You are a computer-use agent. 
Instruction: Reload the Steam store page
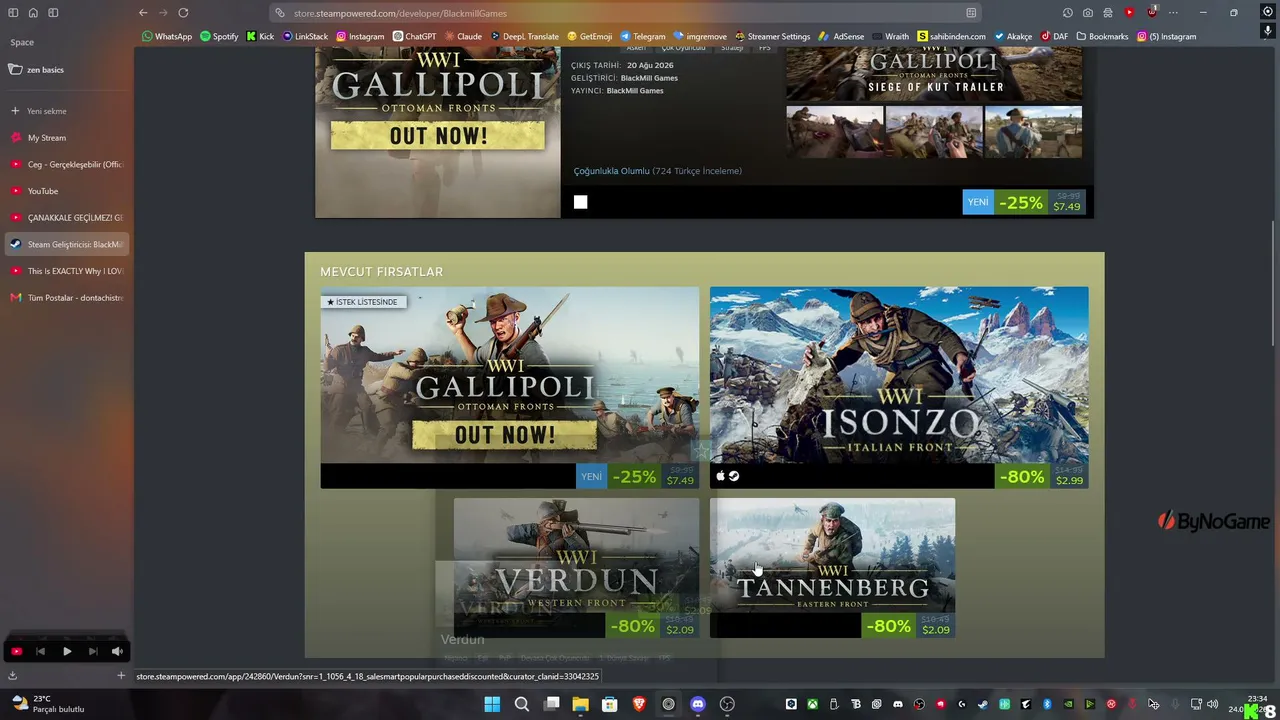tap(183, 13)
